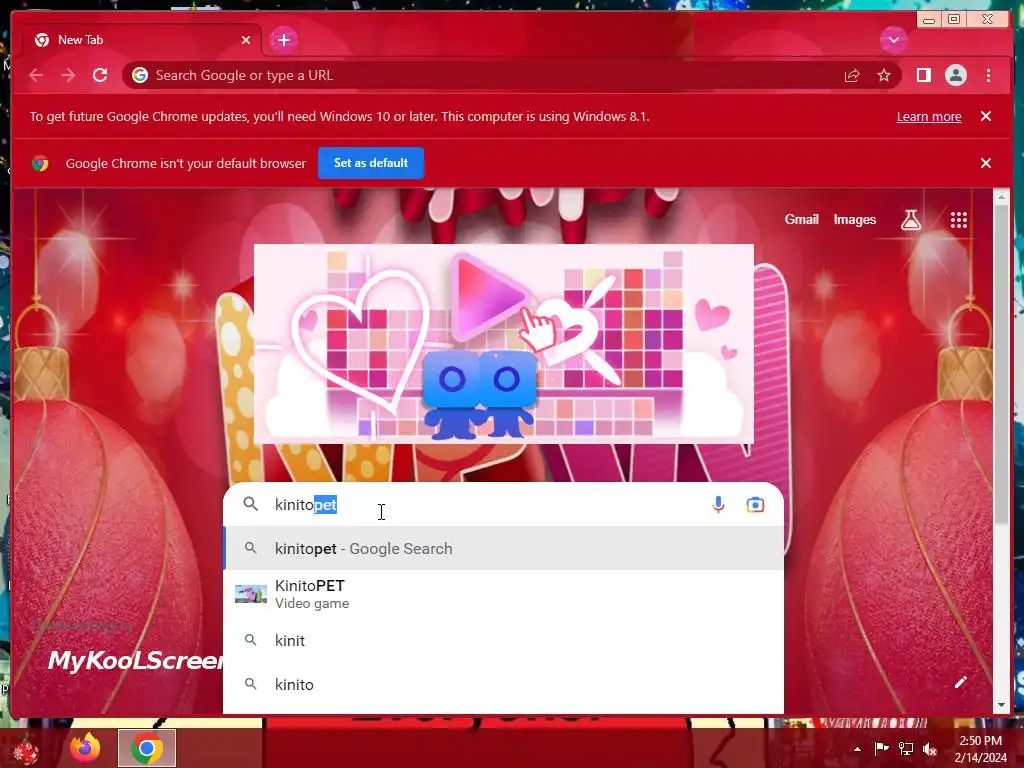The height and width of the screenshot is (768, 1024).
Task: Reload the current page
Action: pyautogui.click(x=100, y=75)
